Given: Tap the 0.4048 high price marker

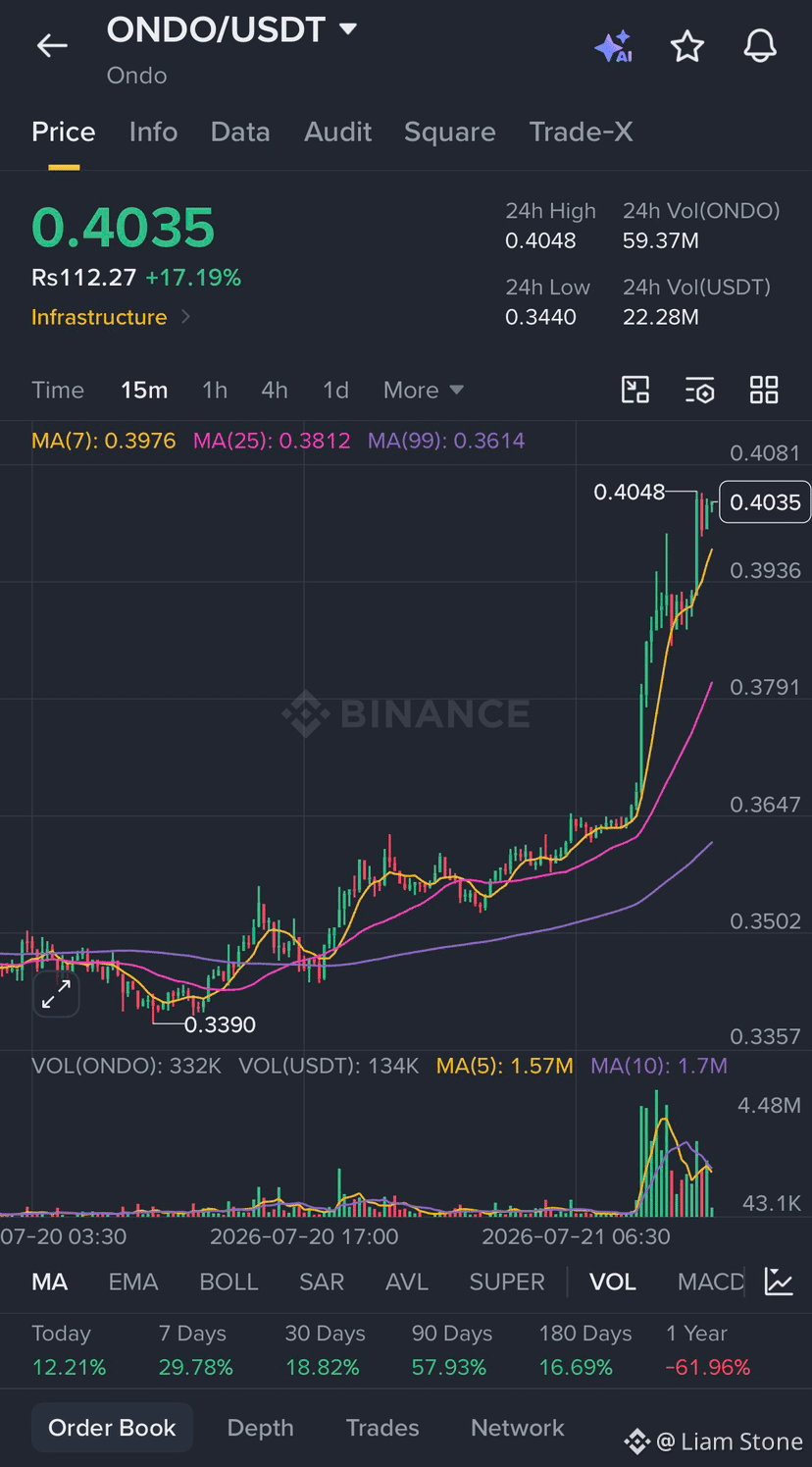Looking at the screenshot, I should click(630, 492).
